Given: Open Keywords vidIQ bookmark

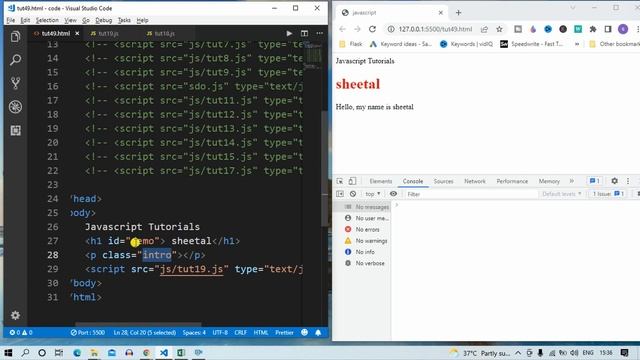Looking at the screenshot, I should (467, 44).
